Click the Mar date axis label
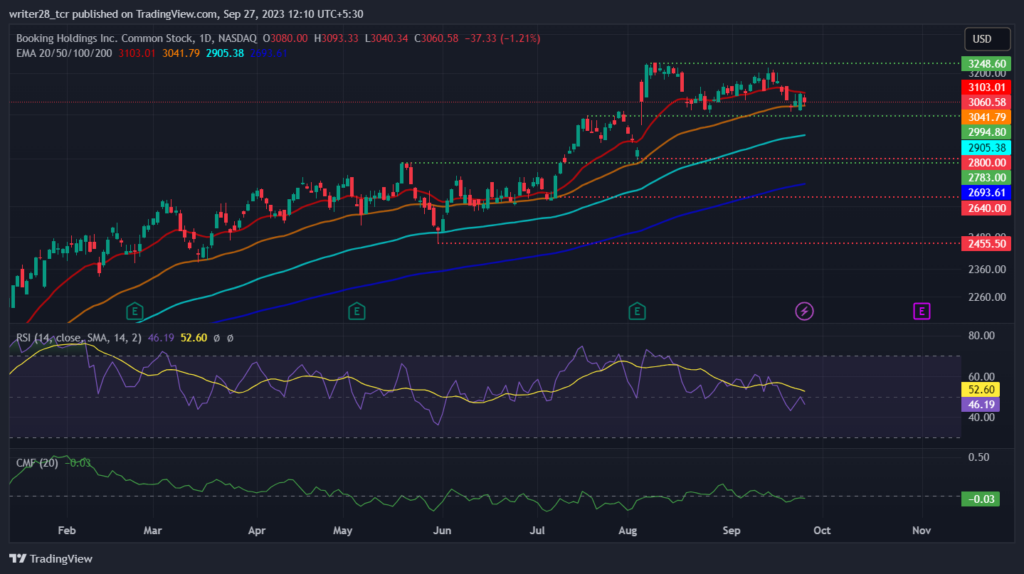1024x574 pixels. click(152, 530)
